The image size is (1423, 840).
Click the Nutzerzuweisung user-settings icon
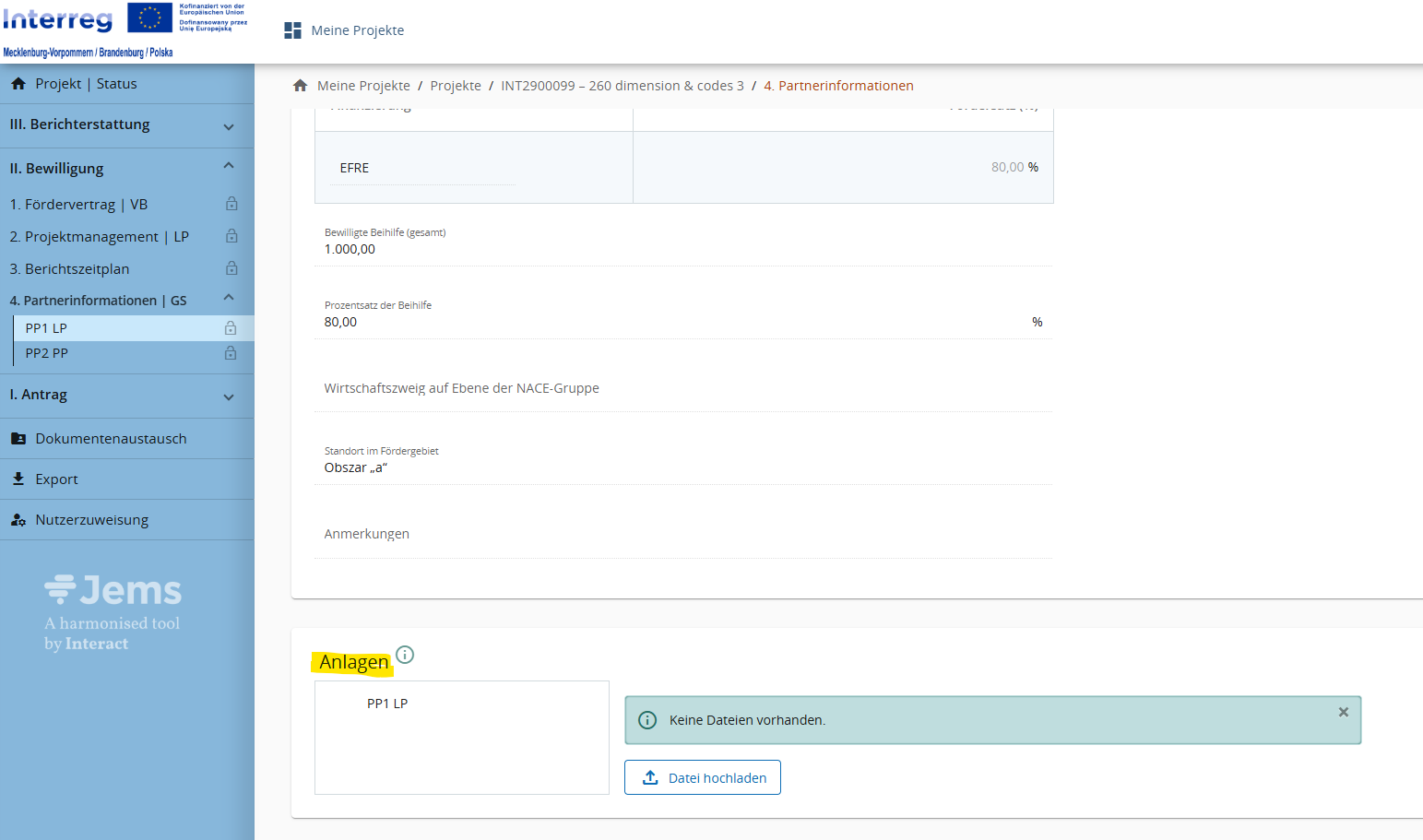(x=18, y=520)
